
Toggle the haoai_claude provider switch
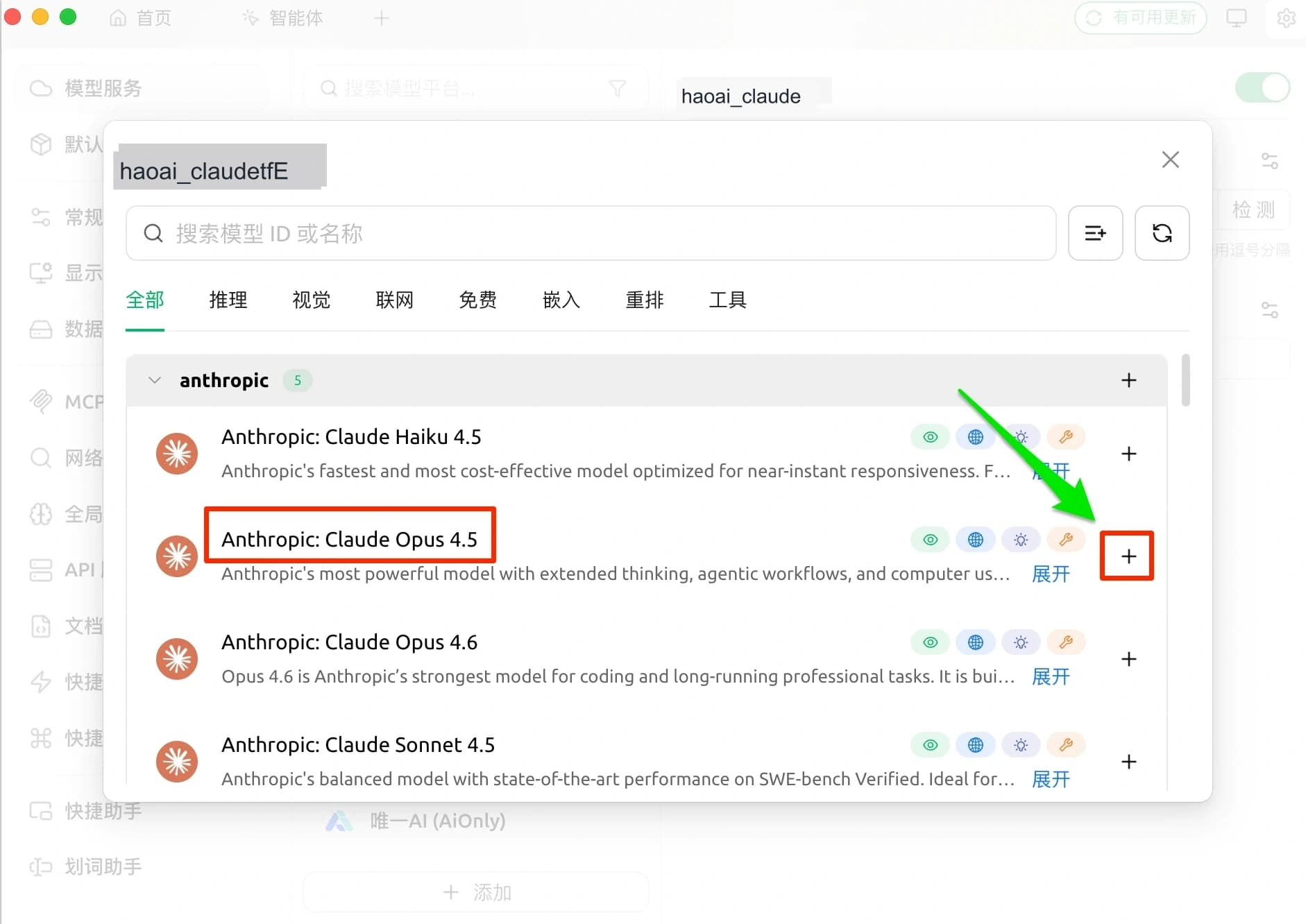point(1262,88)
